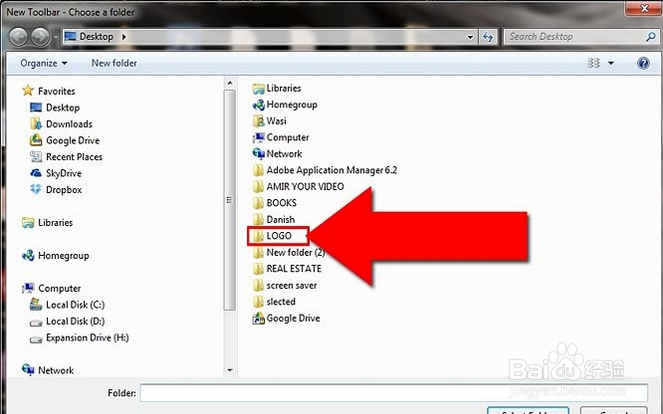Open the address bar history dropdown
Screen dimensions: 663x414
tap(470, 37)
